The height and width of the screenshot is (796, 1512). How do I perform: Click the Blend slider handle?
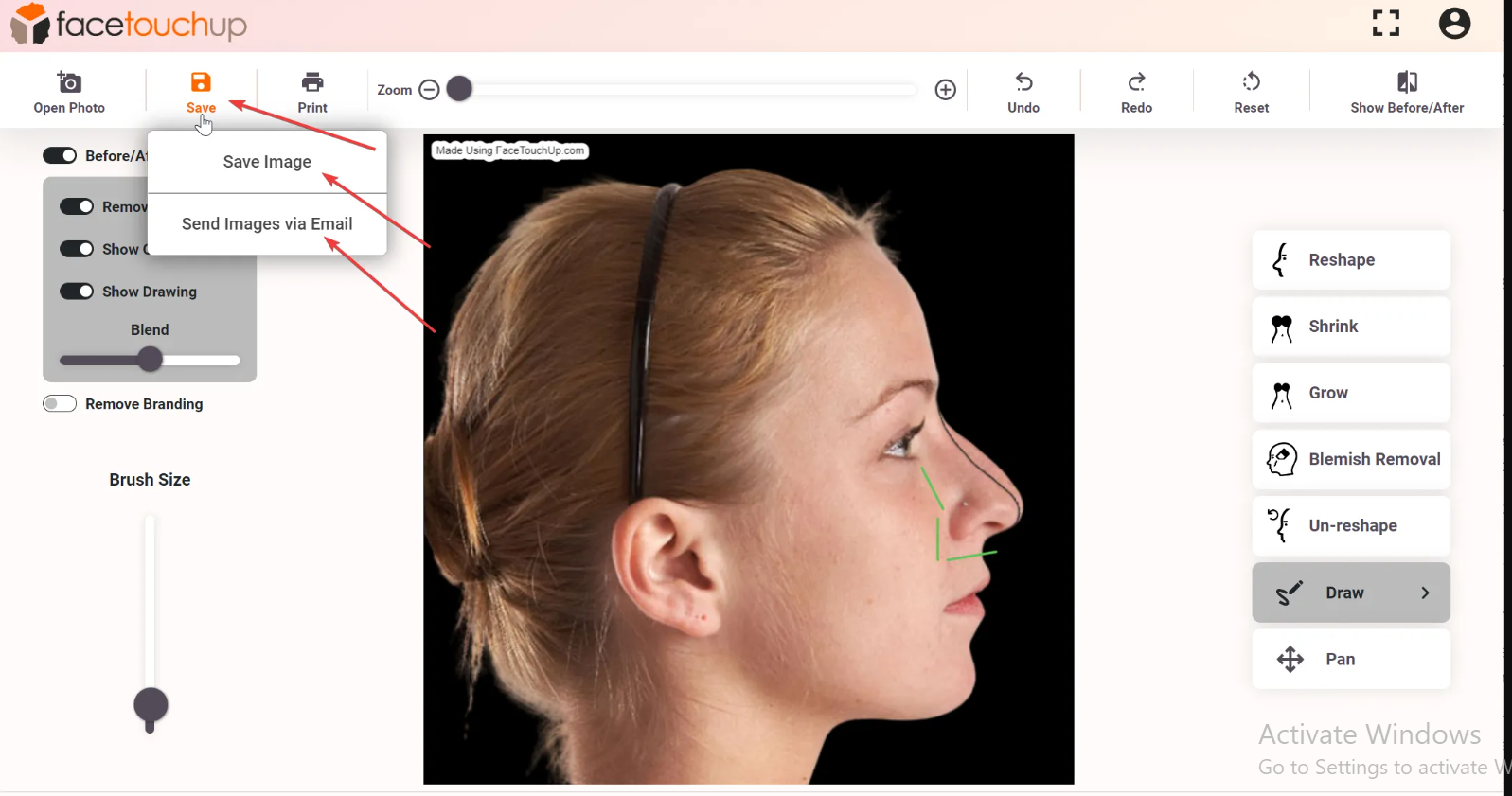[150, 360]
